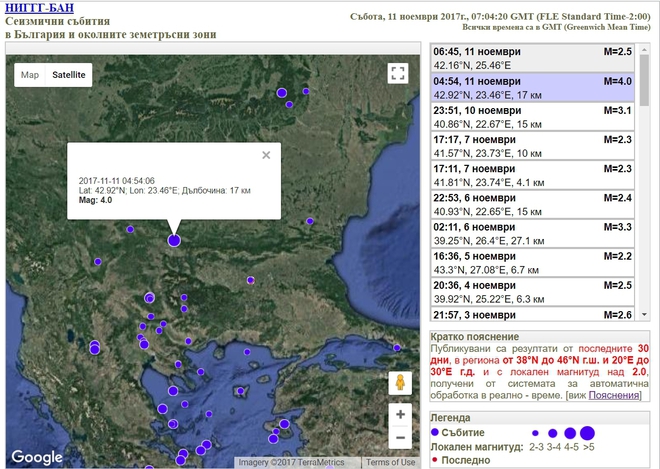Select the 23:51, 10 ноември M=3.1 event
Screen dimensions: 660x469
point(532,117)
